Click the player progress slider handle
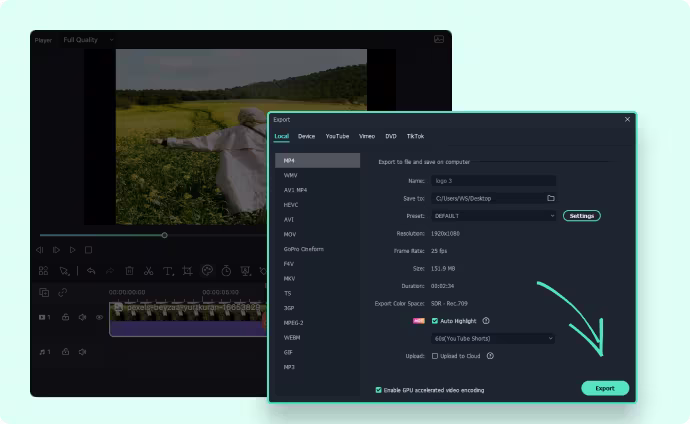The height and width of the screenshot is (424, 690). pyautogui.click(x=164, y=235)
